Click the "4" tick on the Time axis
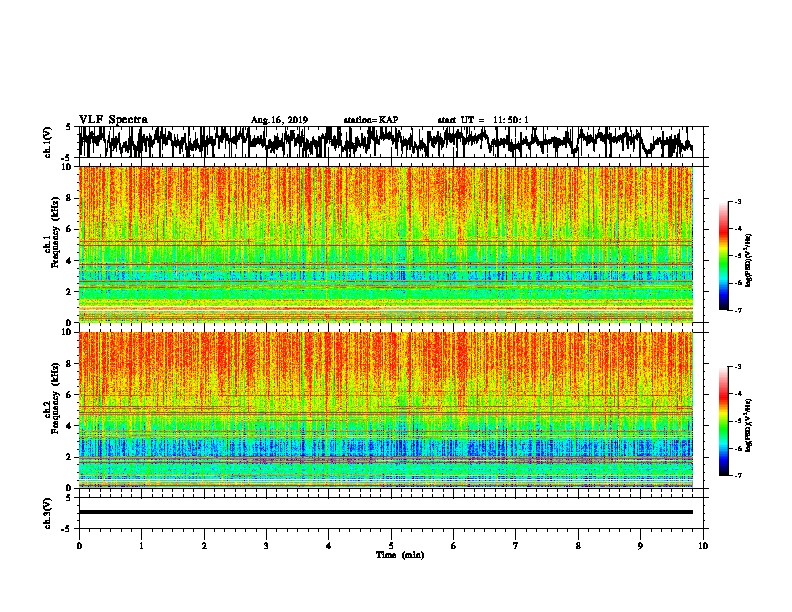 pos(329,546)
